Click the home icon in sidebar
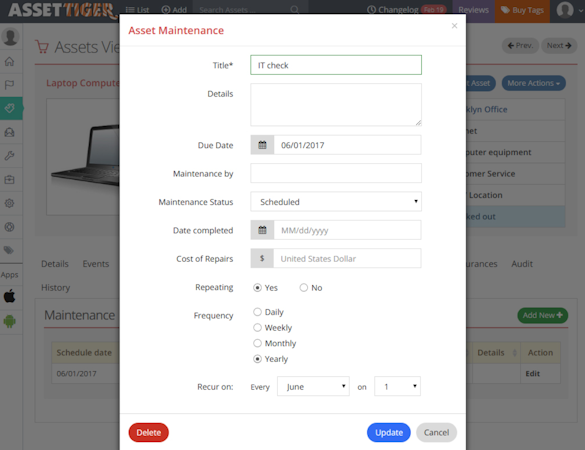This screenshot has height=450, width=585. 10,61
